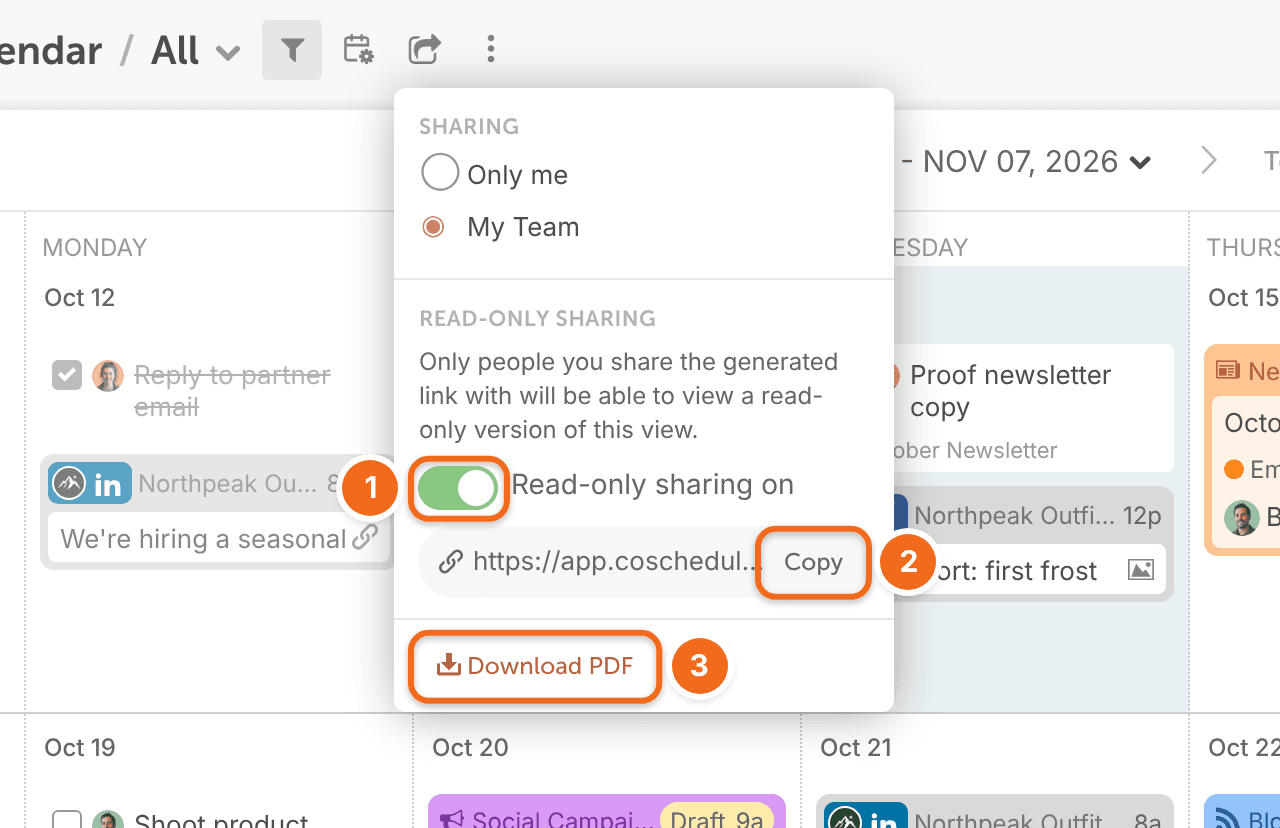The image size is (1280, 828).
Task: Open the calendar settings icon
Action: (x=358, y=49)
